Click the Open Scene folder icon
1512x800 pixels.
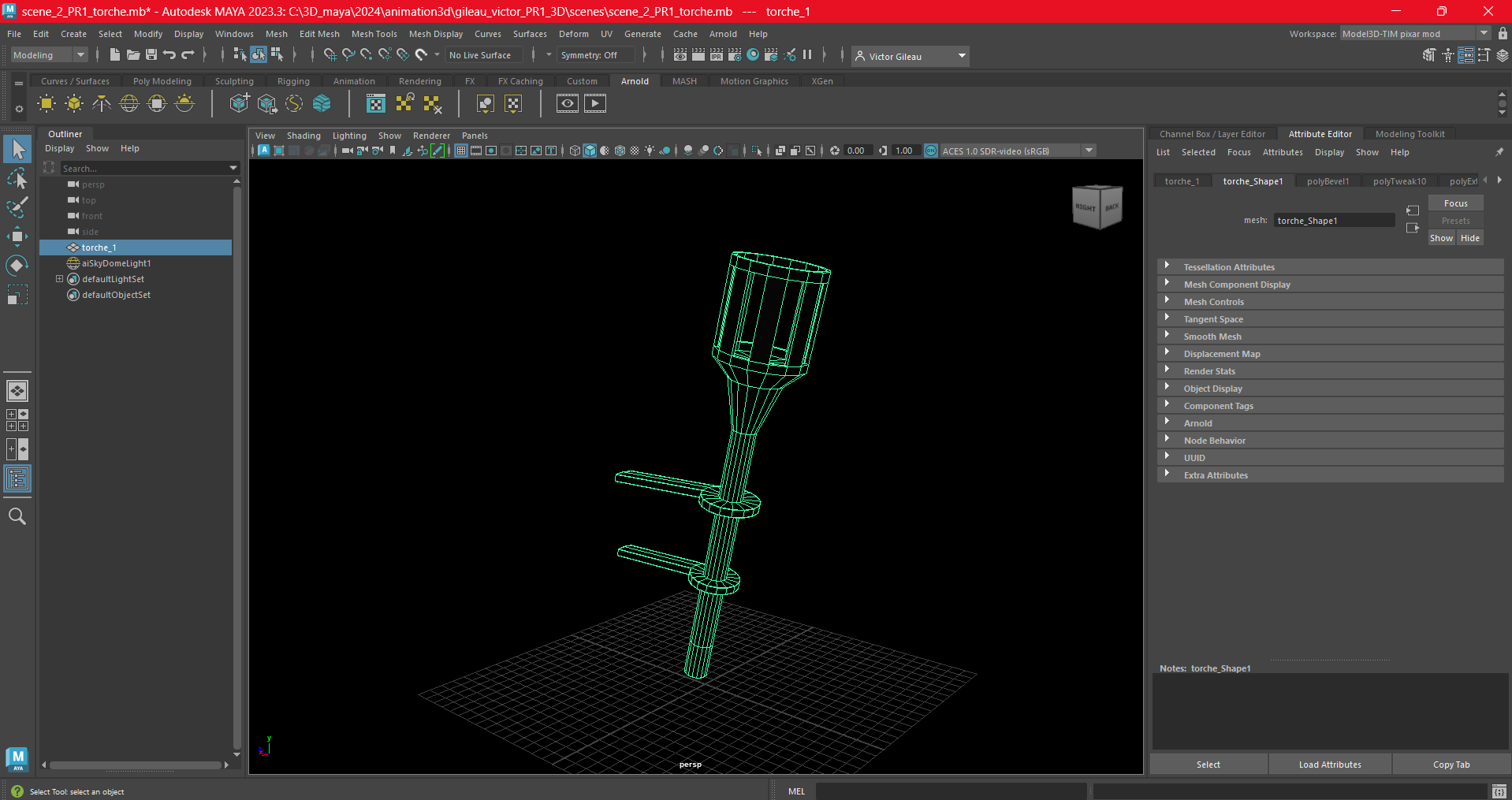tap(133, 54)
